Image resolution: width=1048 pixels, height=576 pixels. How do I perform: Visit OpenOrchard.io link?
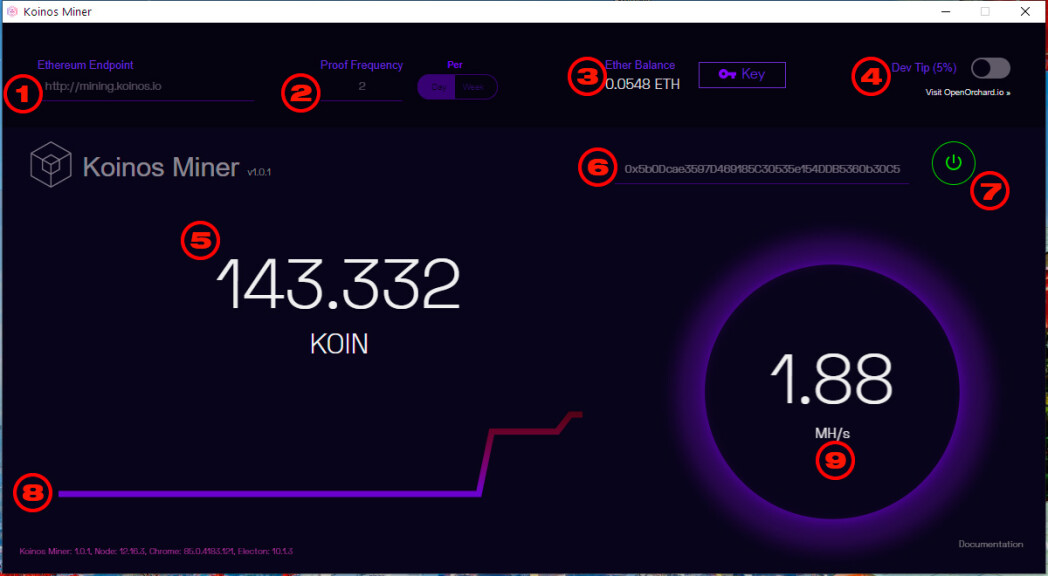tap(968, 92)
